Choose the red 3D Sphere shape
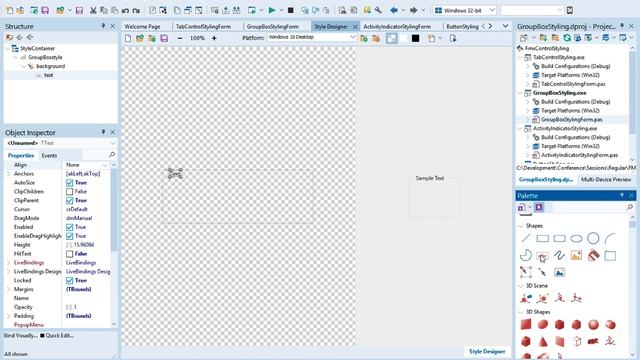This screenshot has height=360, width=640. point(593,325)
